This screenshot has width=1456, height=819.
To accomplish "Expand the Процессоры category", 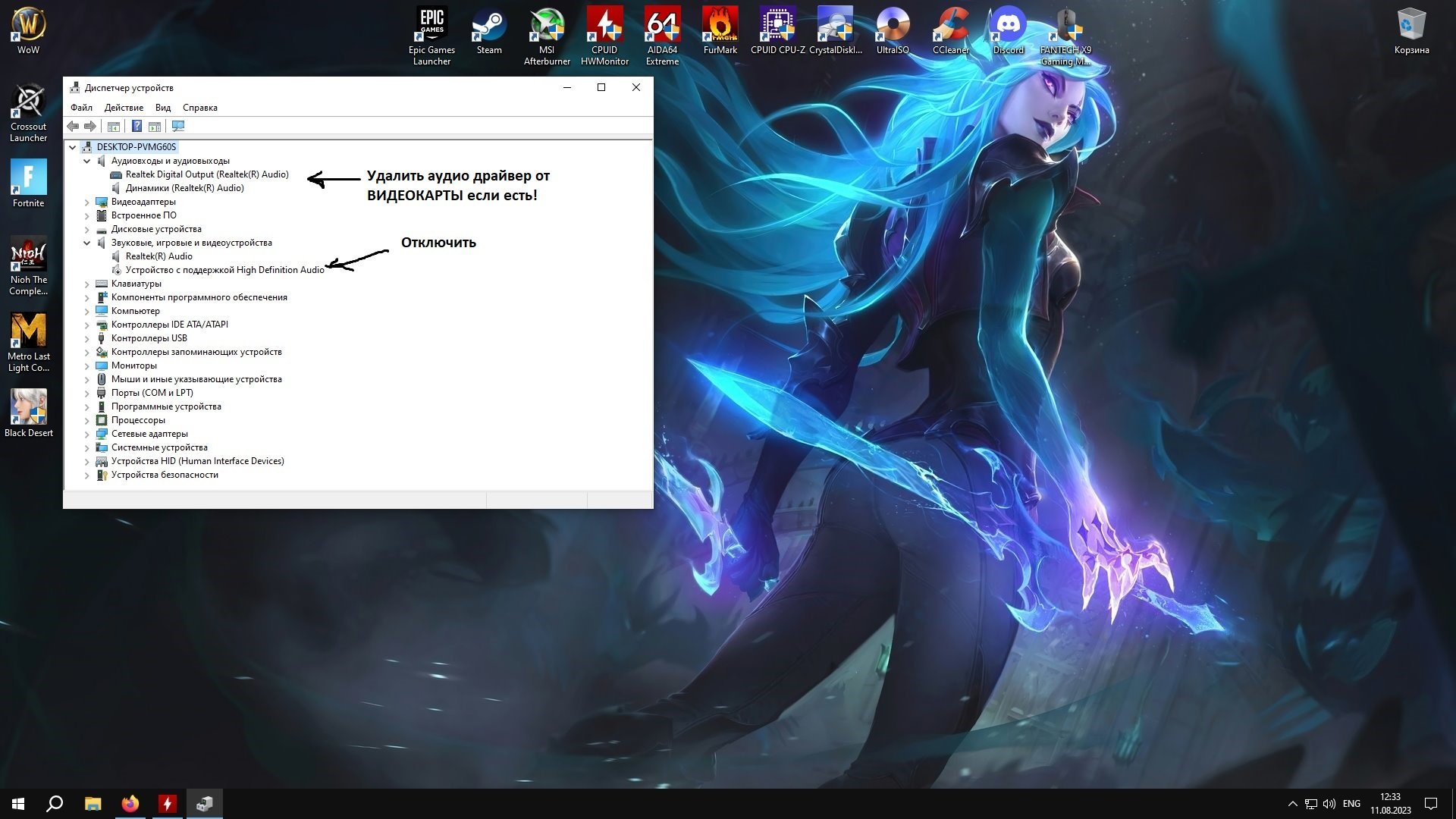I will [86, 420].
